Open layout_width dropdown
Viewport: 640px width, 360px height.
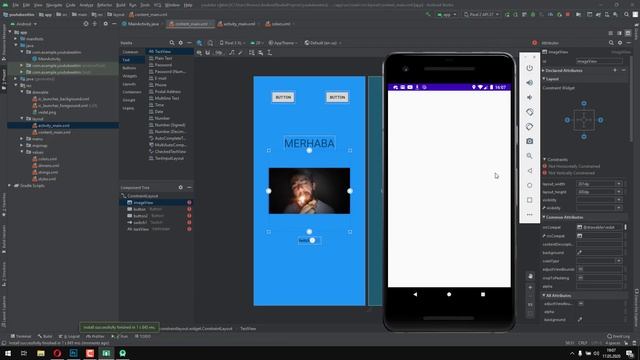[619, 184]
